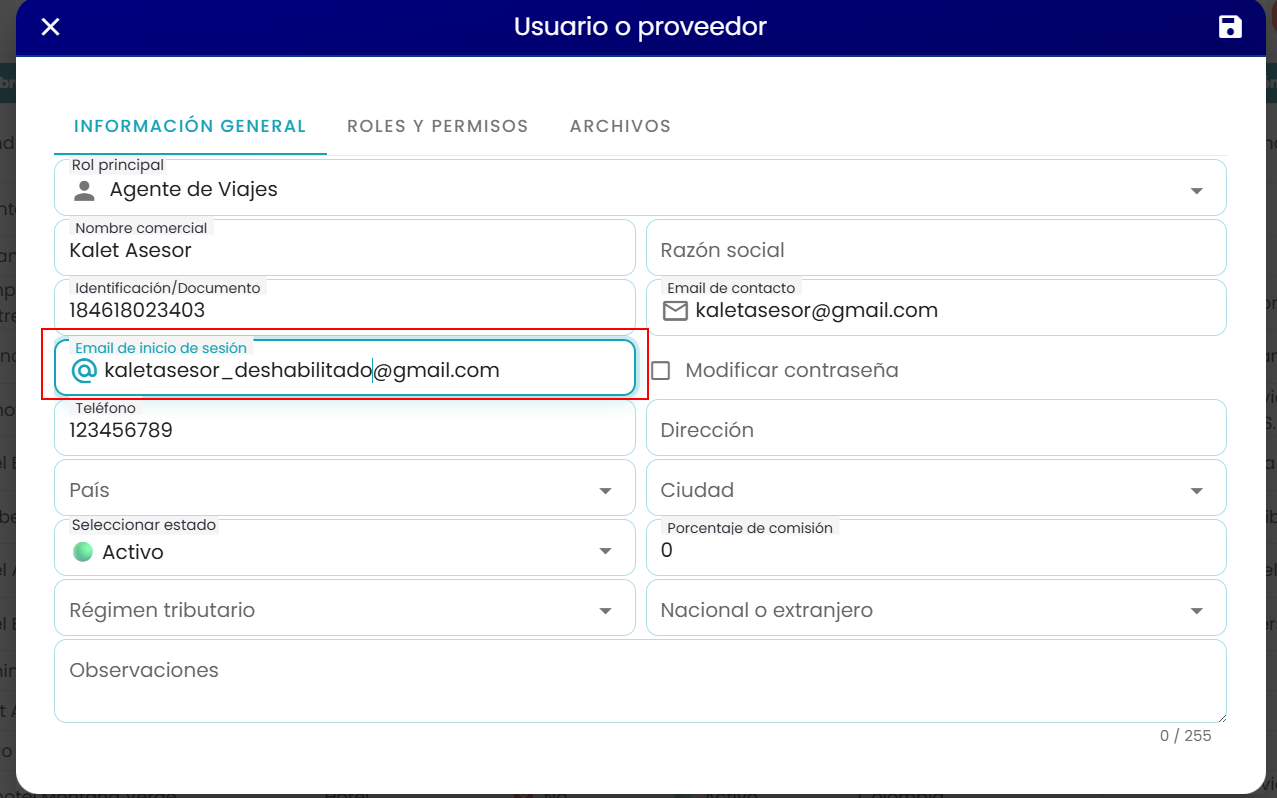Close the Usuario o proveedor dialog

[x=50, y=27]
